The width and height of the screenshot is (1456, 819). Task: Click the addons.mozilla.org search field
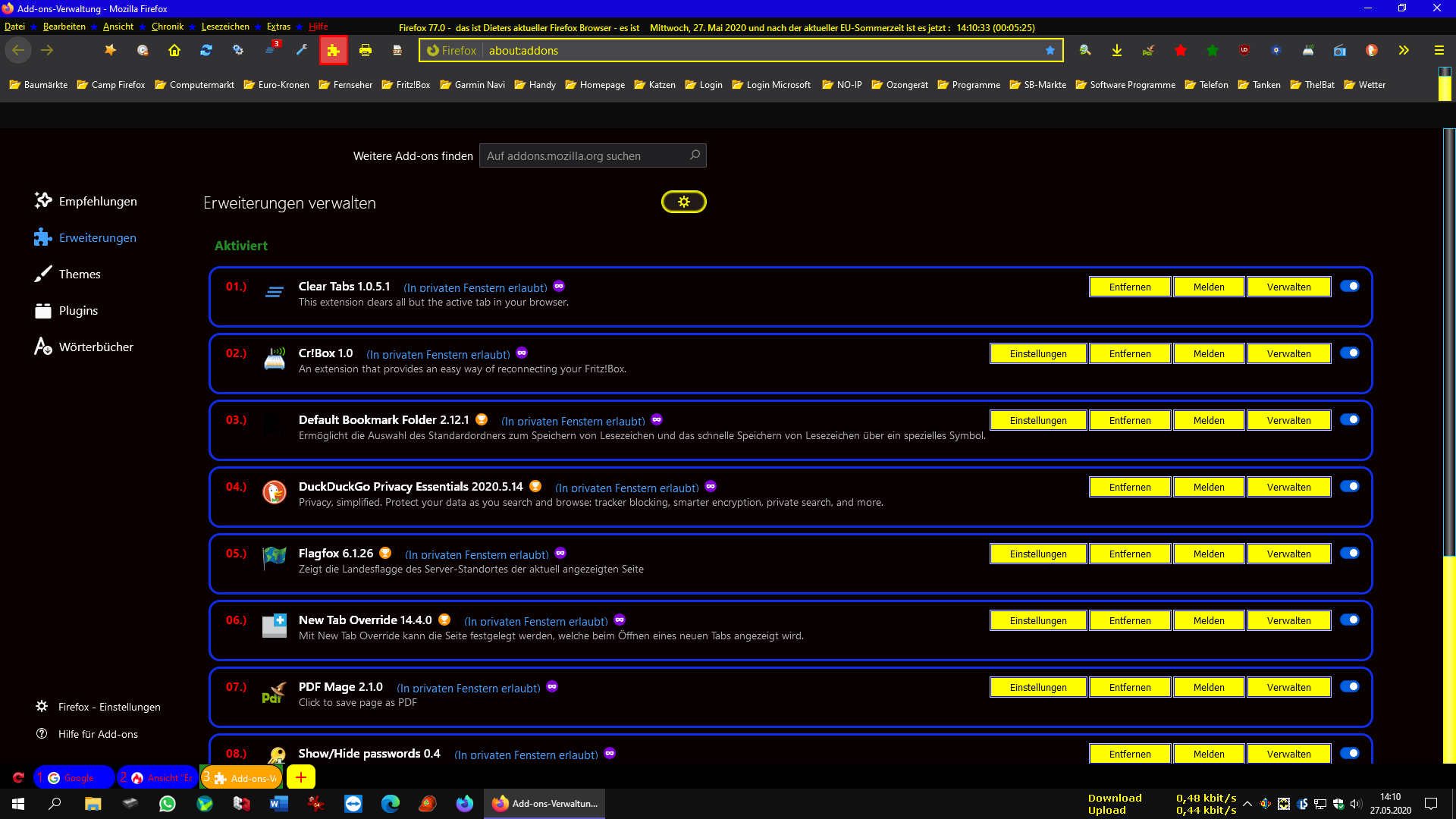pos(584,155)
